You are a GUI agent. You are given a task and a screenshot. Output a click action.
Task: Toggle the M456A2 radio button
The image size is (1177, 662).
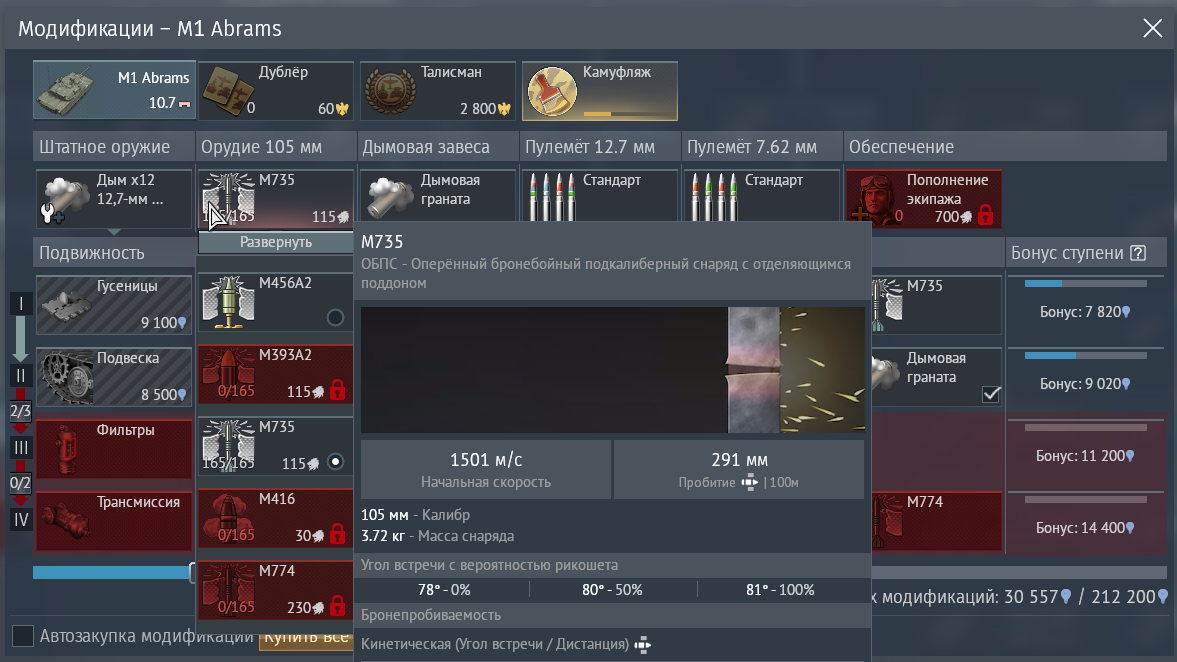[x=336, y=317]
